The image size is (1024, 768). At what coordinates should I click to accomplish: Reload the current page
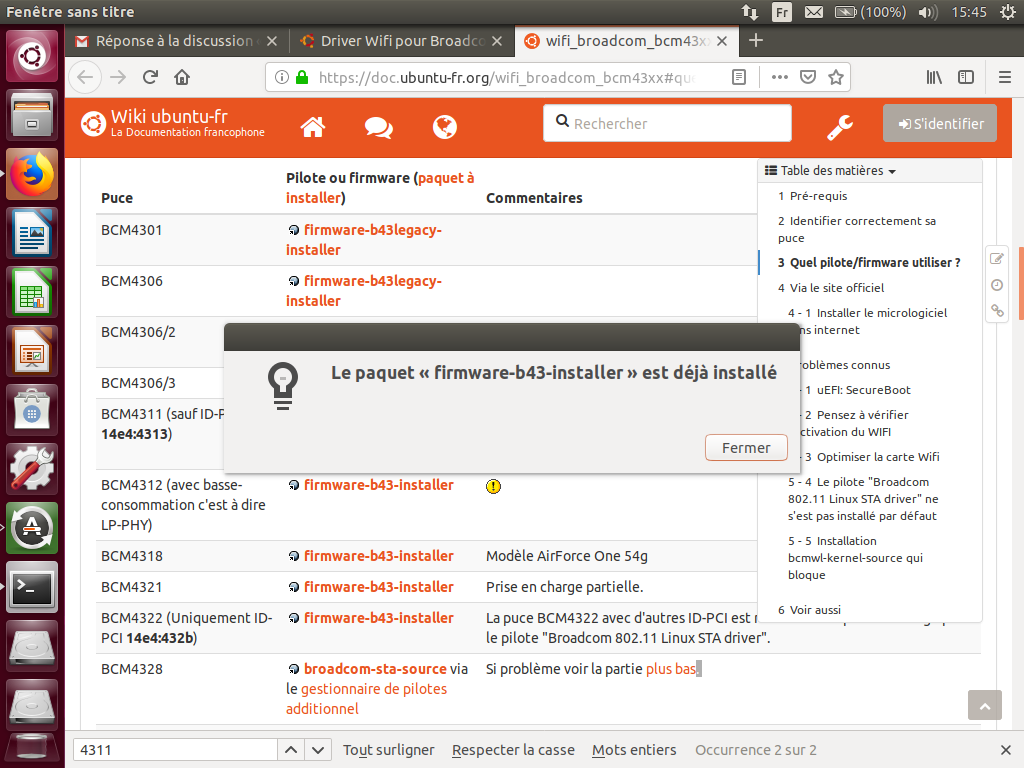150,78
